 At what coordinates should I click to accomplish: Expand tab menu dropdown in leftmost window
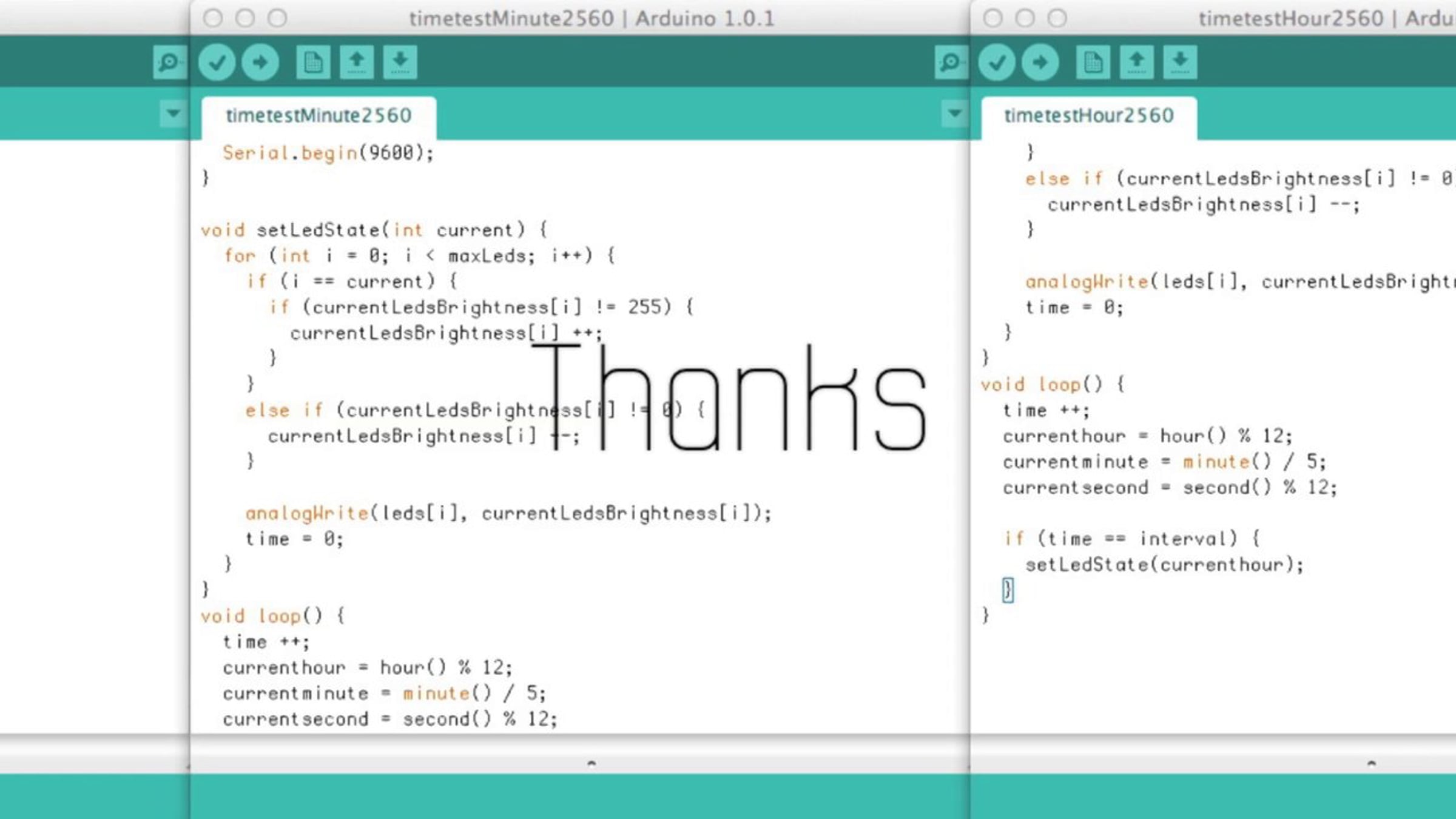173,113
